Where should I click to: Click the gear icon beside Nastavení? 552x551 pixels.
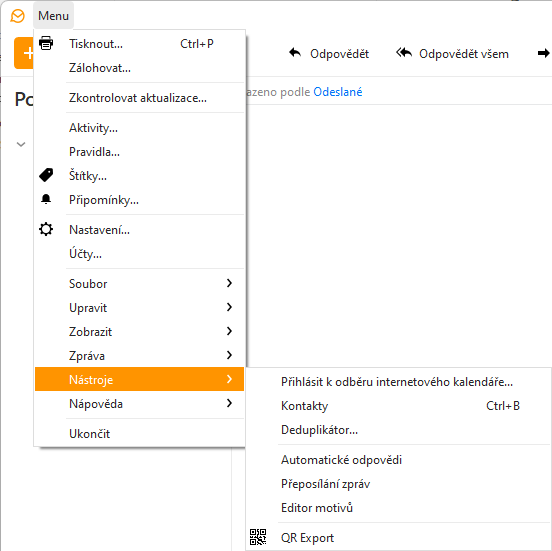[46, 229]
